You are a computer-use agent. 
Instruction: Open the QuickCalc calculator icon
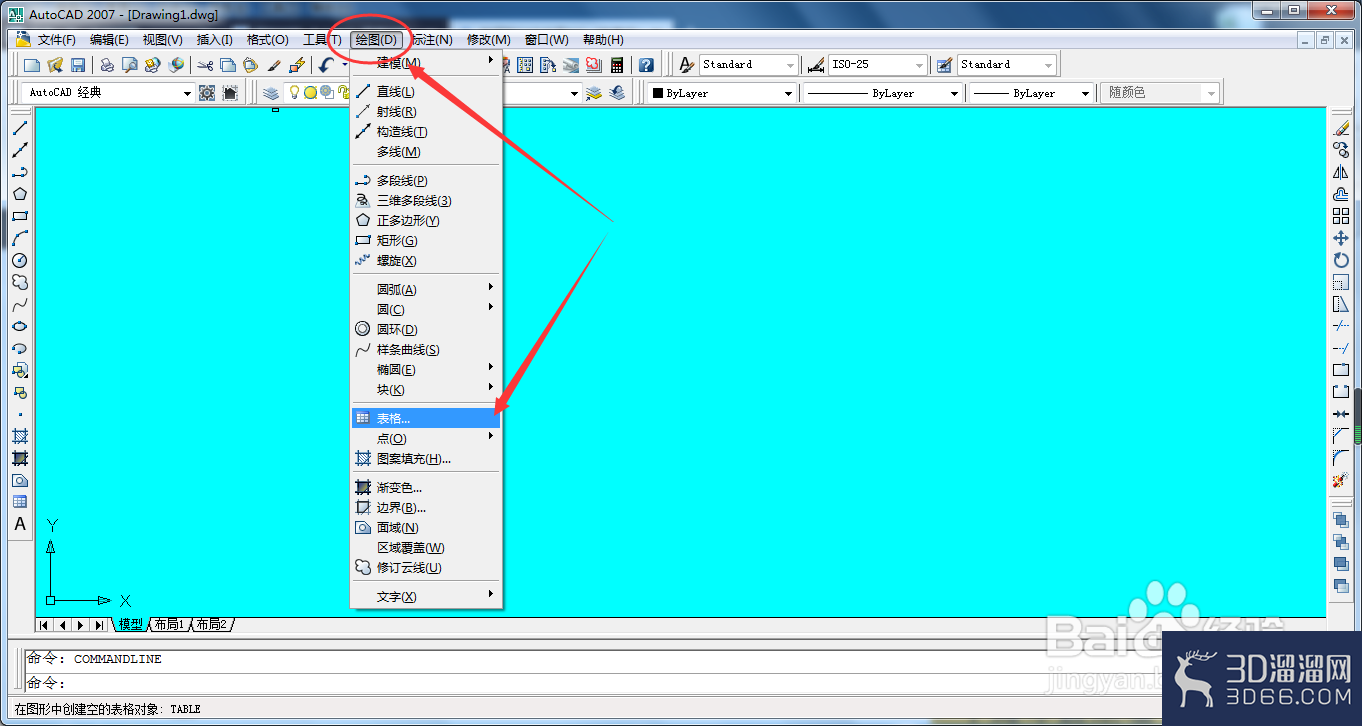[x=617, y=65]
